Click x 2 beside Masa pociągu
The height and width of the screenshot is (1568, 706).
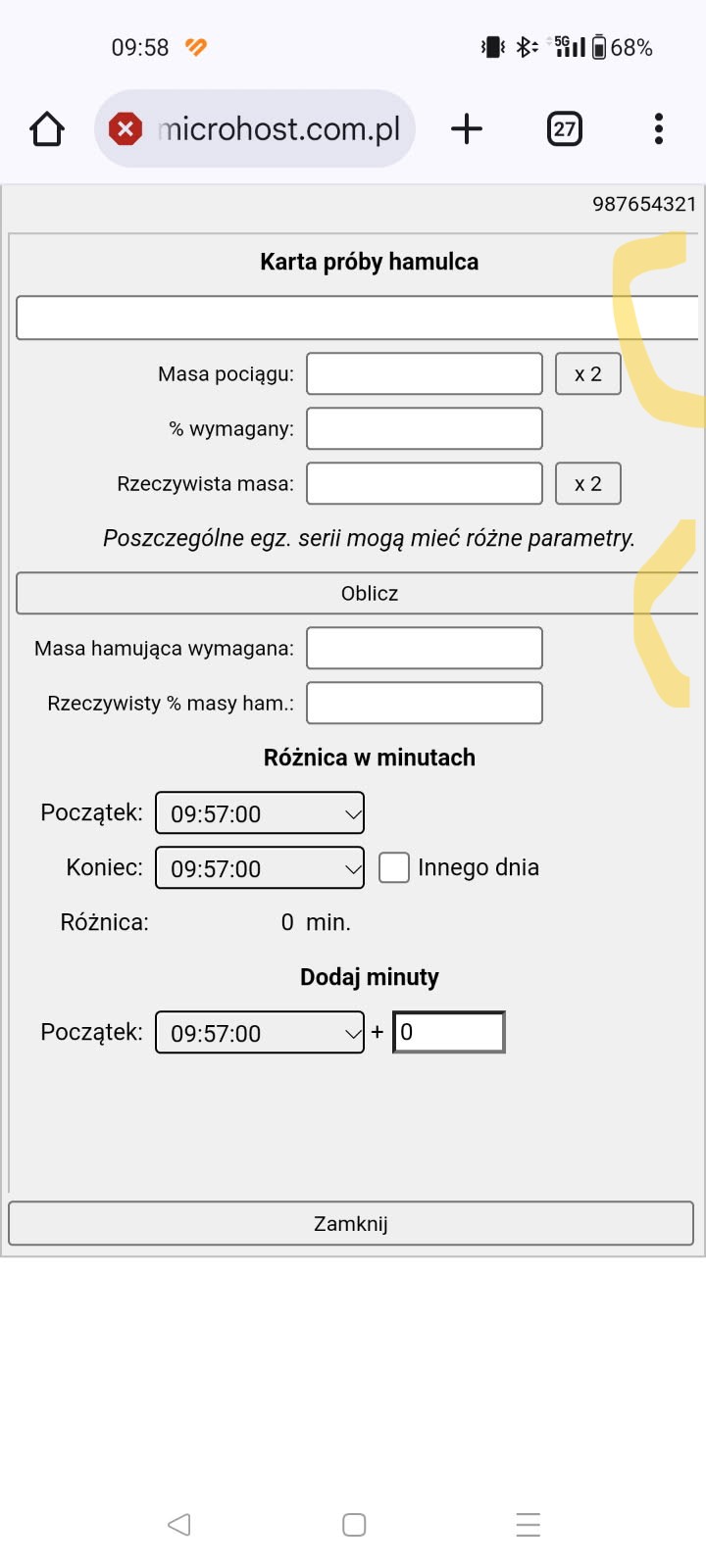point(588,373)
